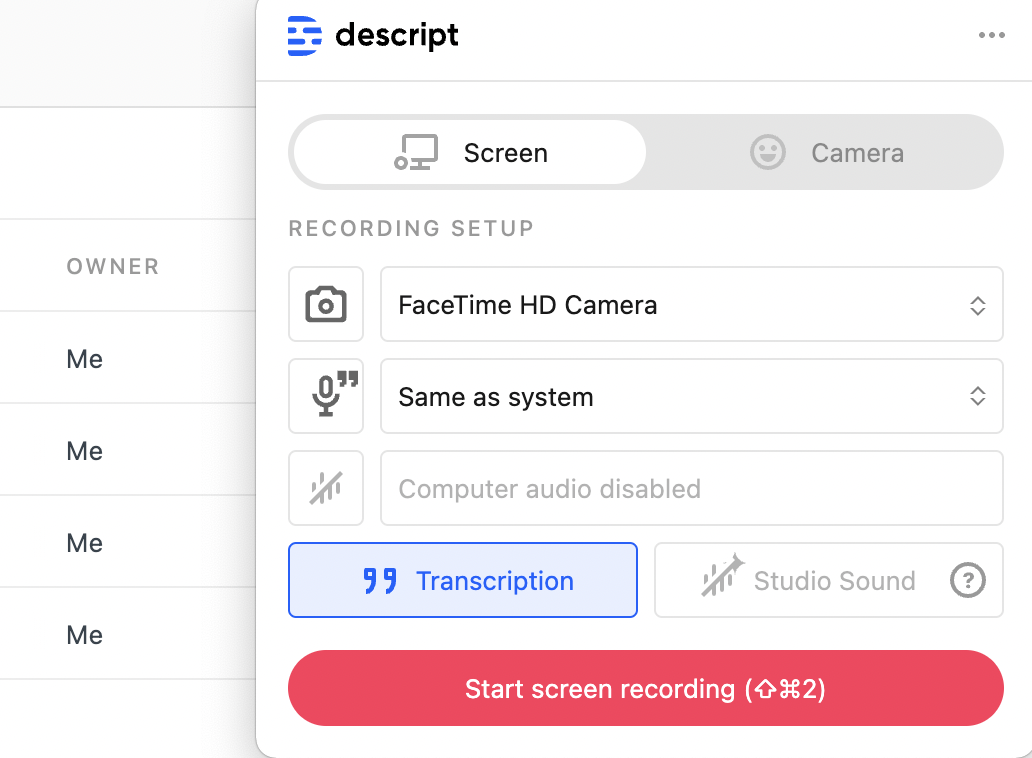Switch to the Screen recording tab
1032x758 pixels.
coord(470,153)
